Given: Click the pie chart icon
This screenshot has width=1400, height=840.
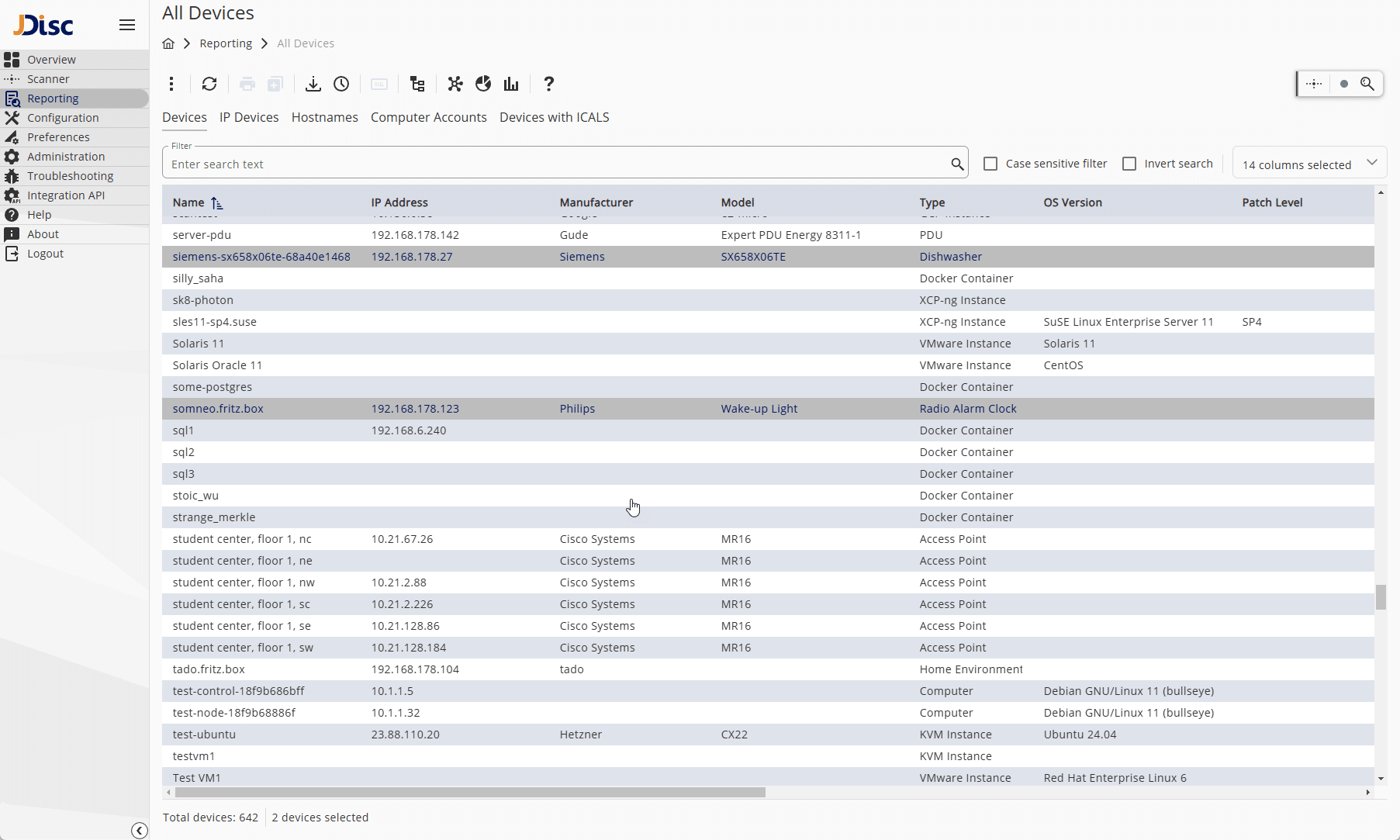Looking at the screenshot, I should point(483,84).
